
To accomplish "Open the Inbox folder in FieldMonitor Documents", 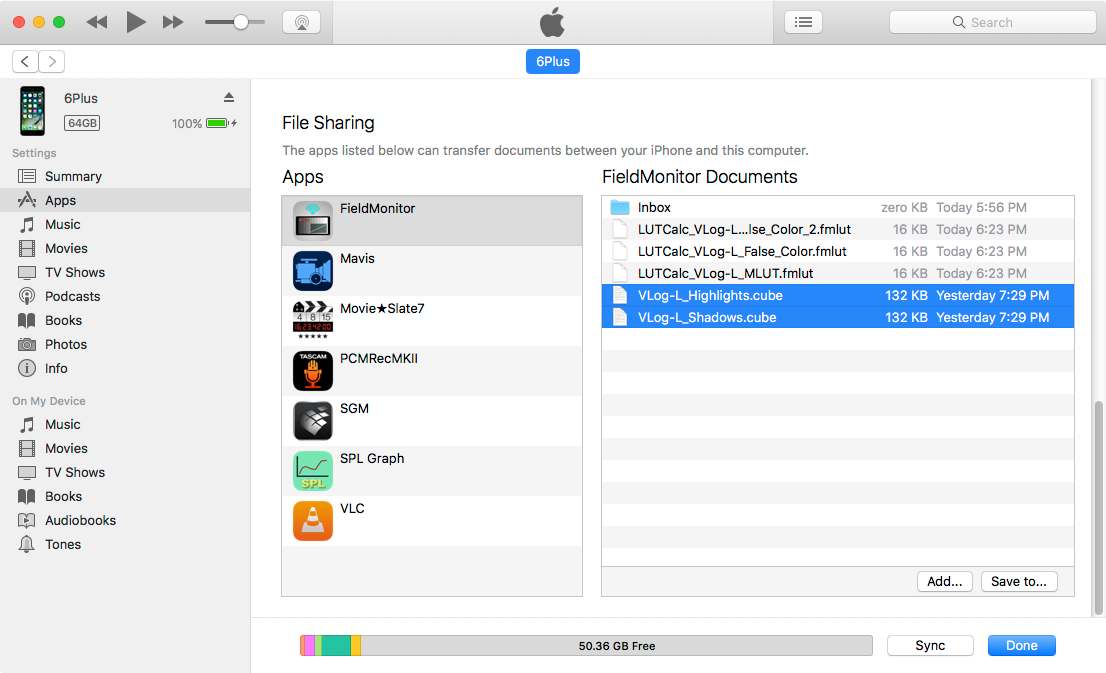I will coord(655,207).
